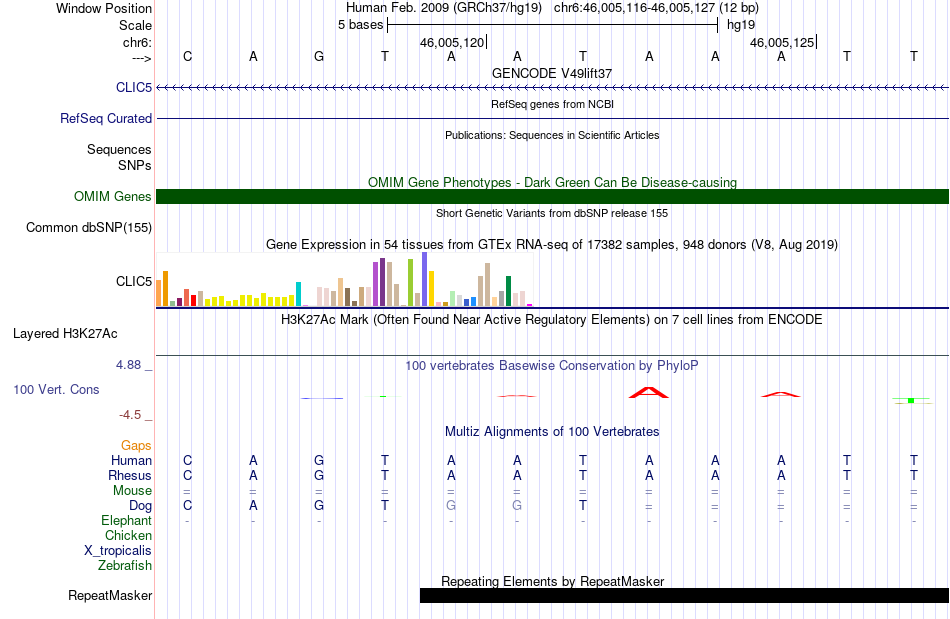
Task: Click the 4.88 PhyloP upper bound value
Action: [128, 365]
